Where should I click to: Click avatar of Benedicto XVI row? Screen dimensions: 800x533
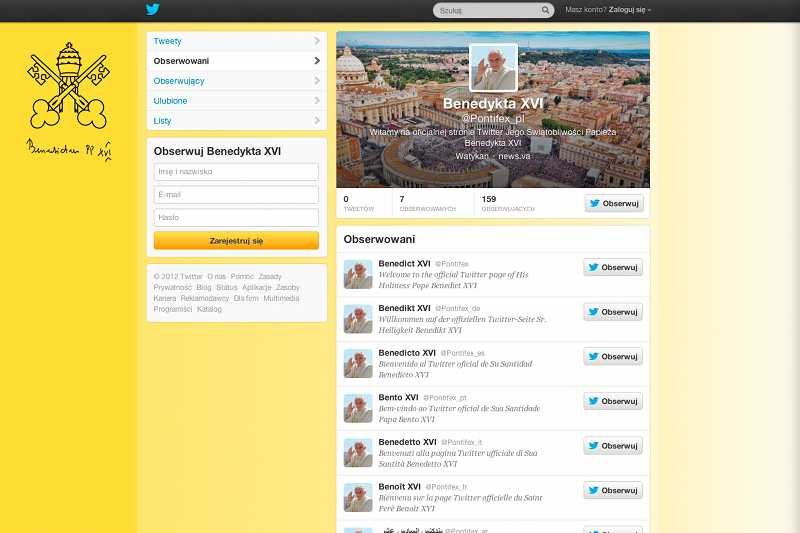pyautogui.click(x=358, y=364)
